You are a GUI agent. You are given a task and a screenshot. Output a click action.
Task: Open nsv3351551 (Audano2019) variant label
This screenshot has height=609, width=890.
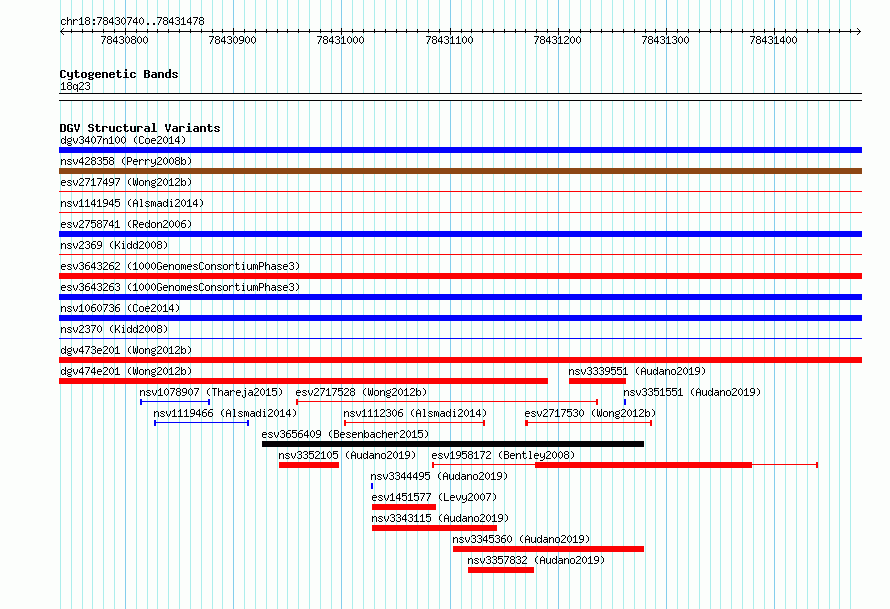(x=692, y=392)
